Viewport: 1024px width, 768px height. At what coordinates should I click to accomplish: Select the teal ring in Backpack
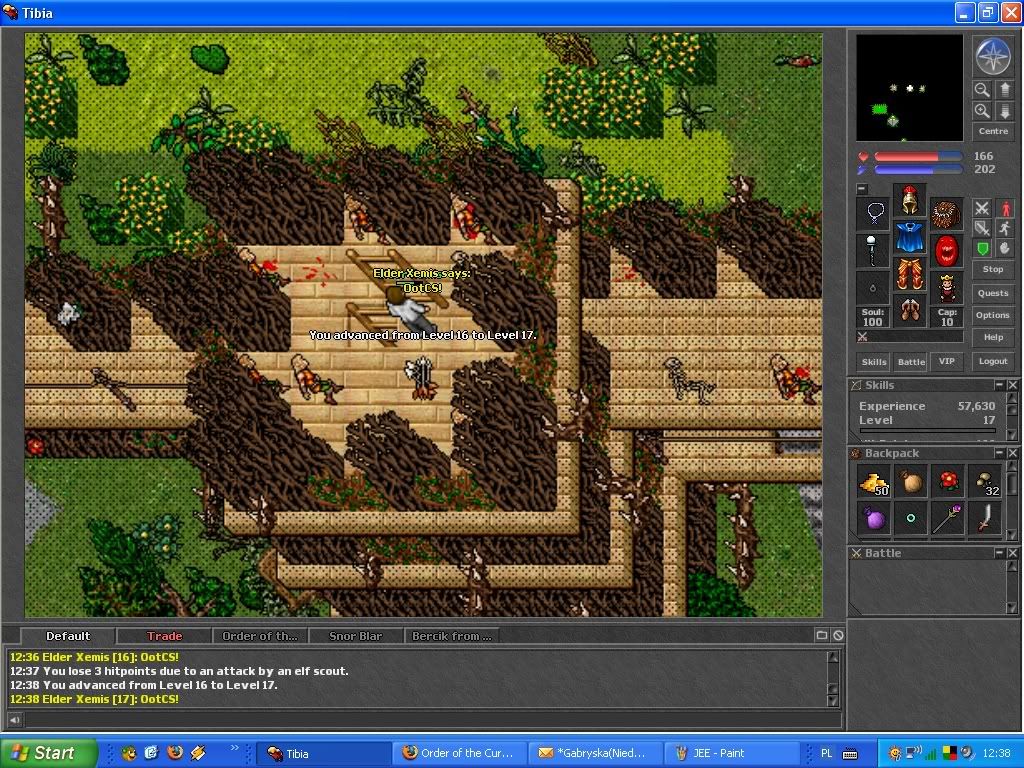[911, 519]
